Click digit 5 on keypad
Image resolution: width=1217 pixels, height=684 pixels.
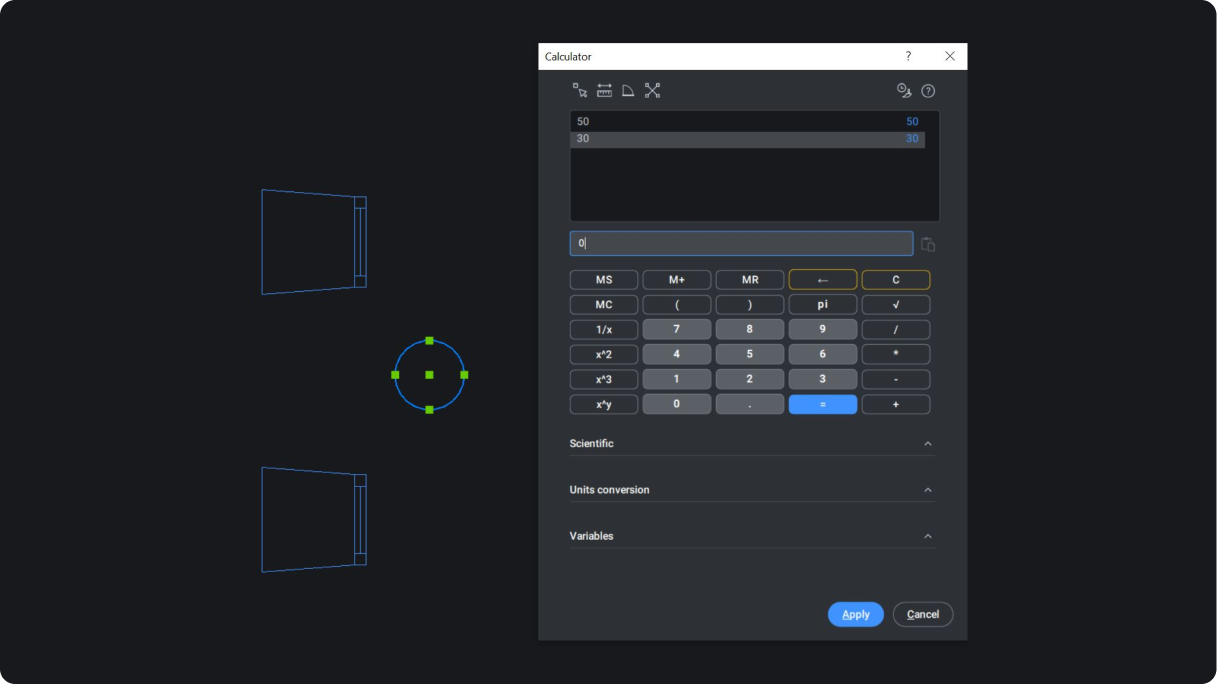[750, 355]
